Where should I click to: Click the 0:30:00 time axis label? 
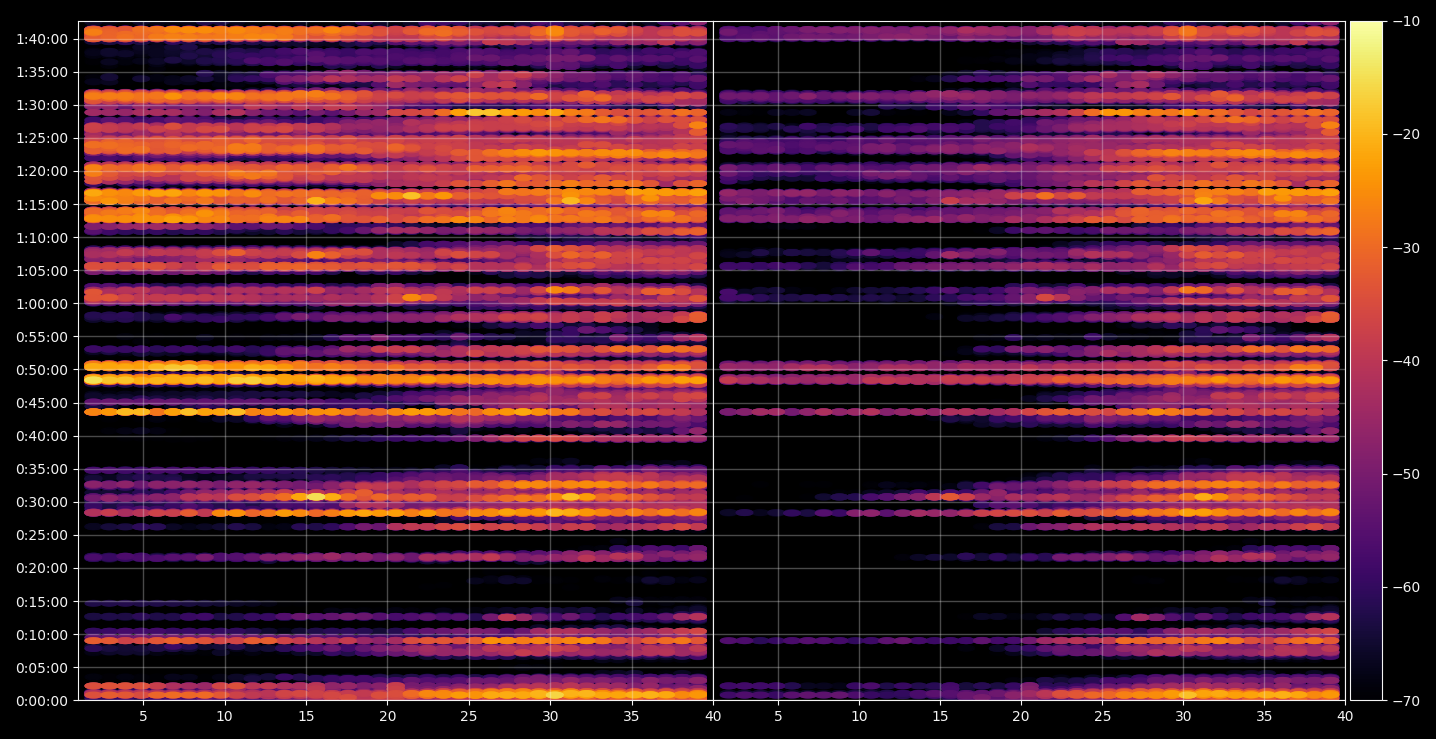[42, 502]
